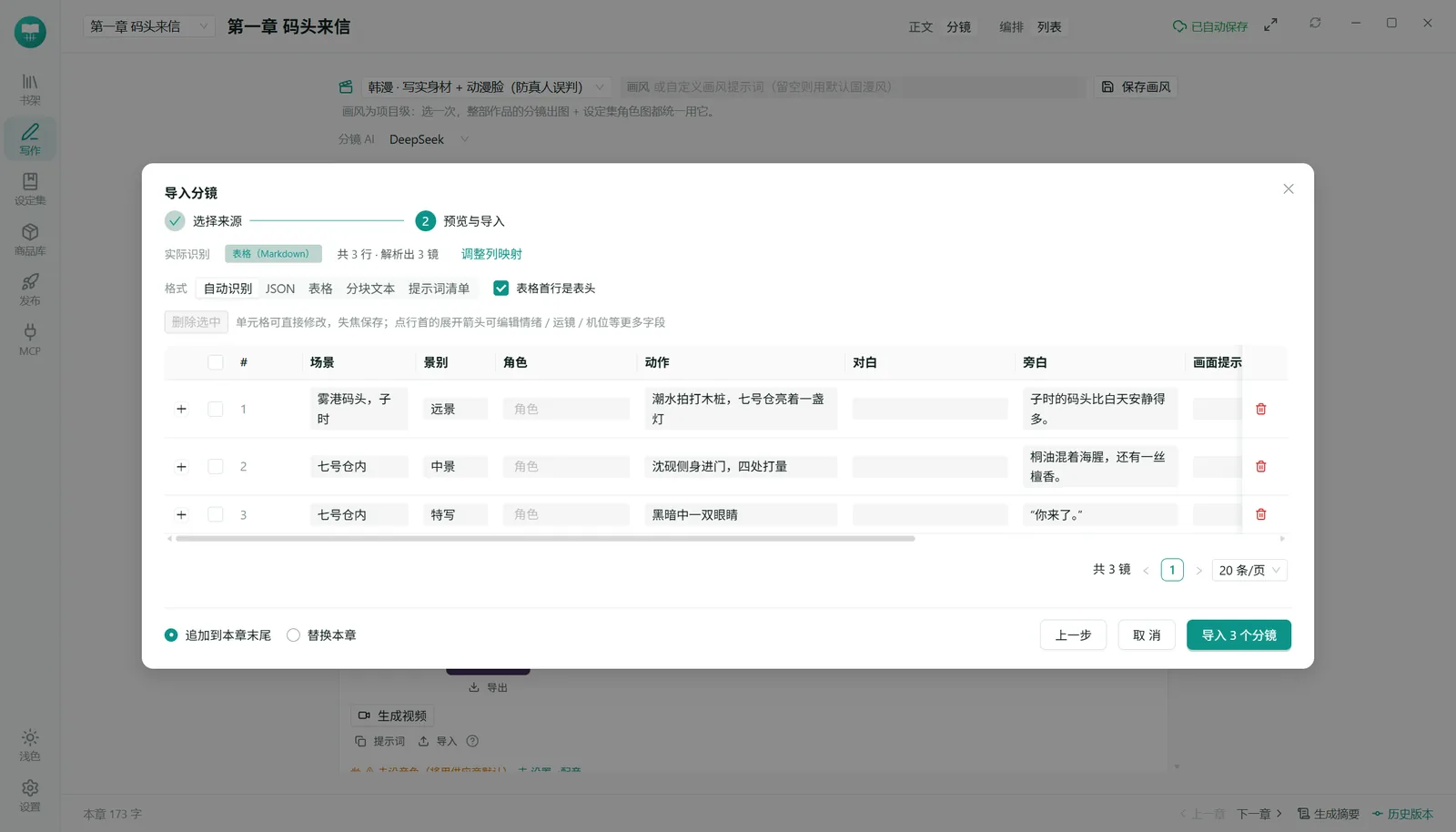Image resolution: width=1456 pixels, height=832 pixels.
Task: Close the 导入分镜 dialog
Action: (x=1289, y=189)
